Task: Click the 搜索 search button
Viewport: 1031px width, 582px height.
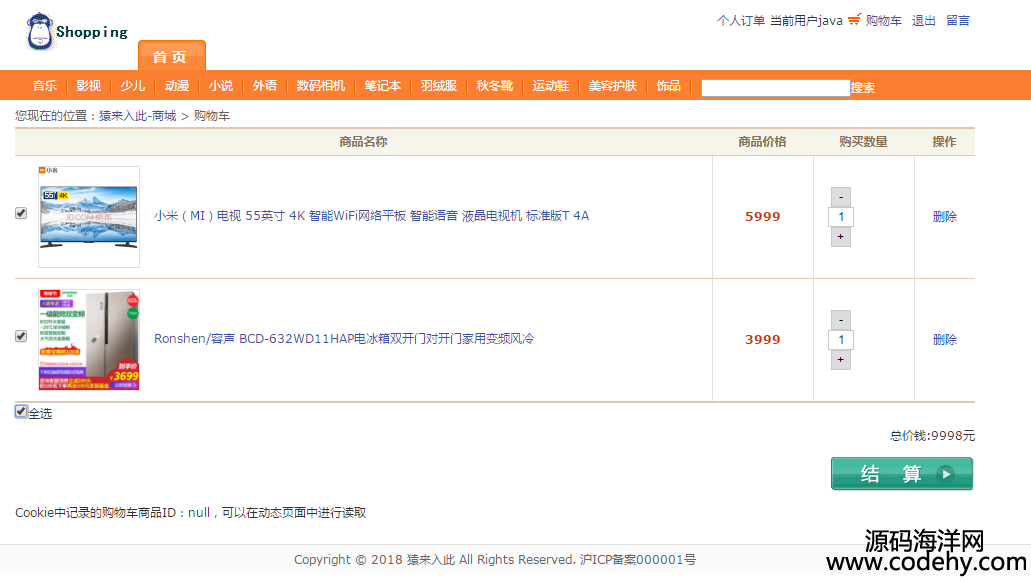Action: 863,87
